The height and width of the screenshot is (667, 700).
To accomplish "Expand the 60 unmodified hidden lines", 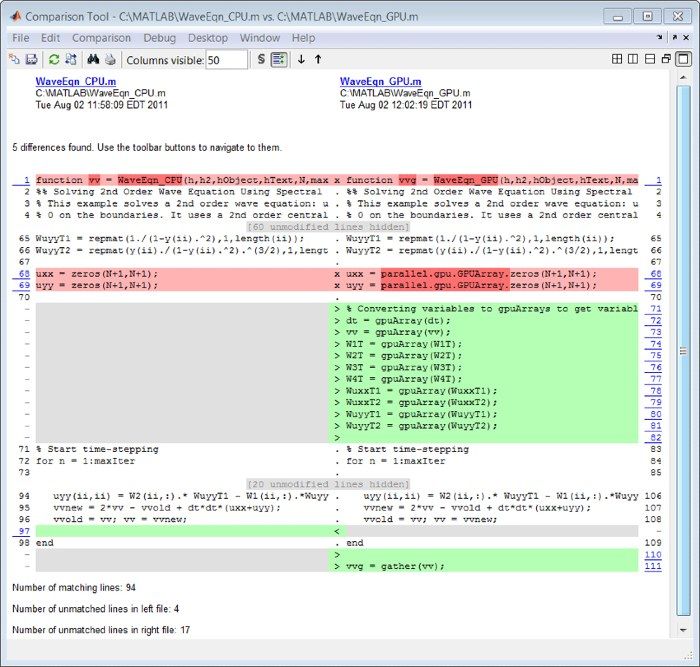I will point(337,227).
